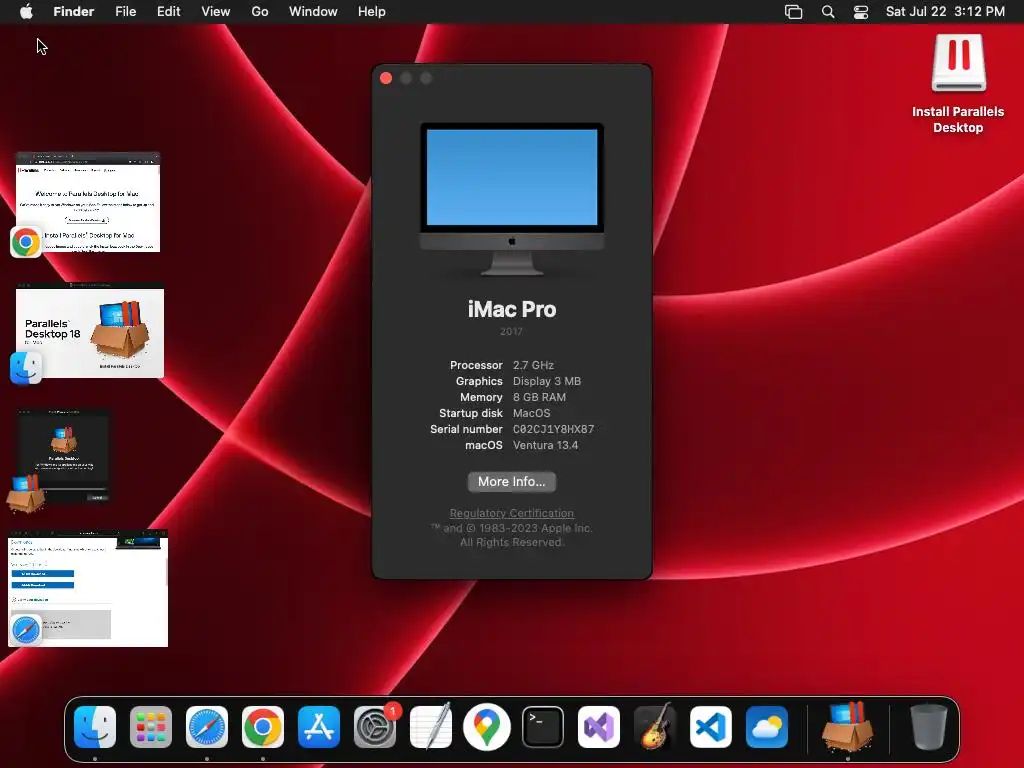Open the Finder menu
Image resolution: width=1024 pixels, height=768 pixels.
(74, 12)
